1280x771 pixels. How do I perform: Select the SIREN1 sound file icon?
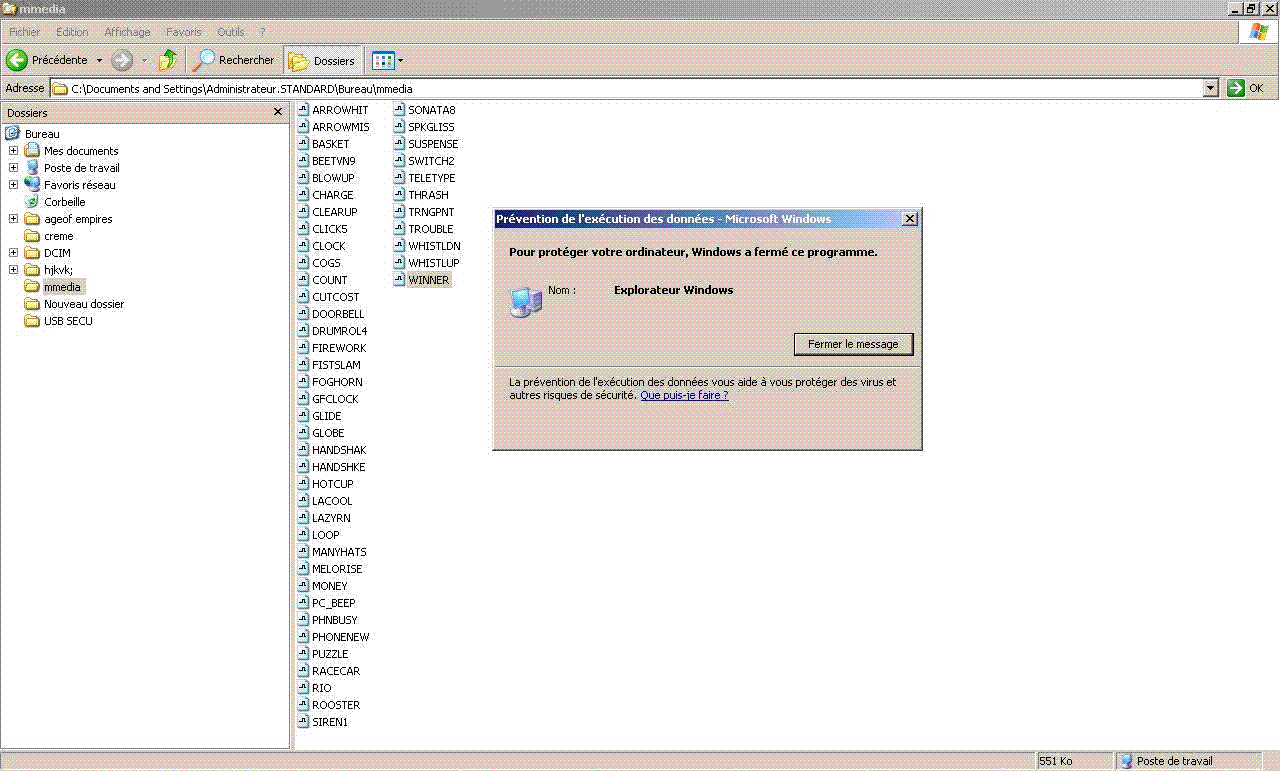tap(304, 722)
